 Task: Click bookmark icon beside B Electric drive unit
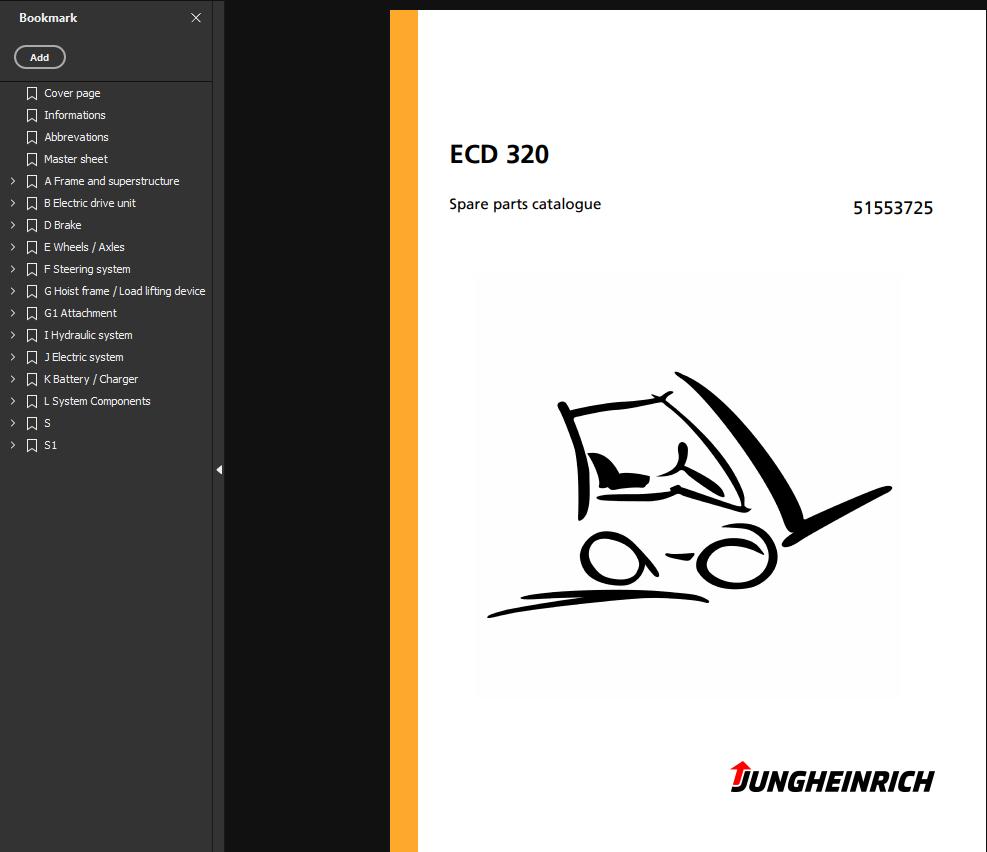[x=31, y=203]
